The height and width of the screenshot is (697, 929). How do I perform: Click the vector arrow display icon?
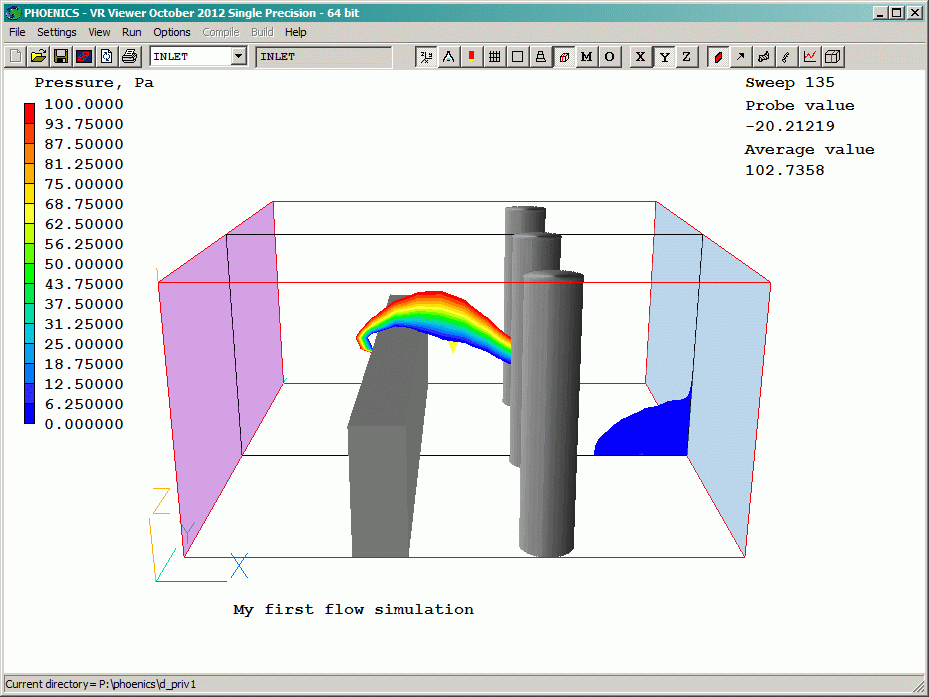[741, 57]
